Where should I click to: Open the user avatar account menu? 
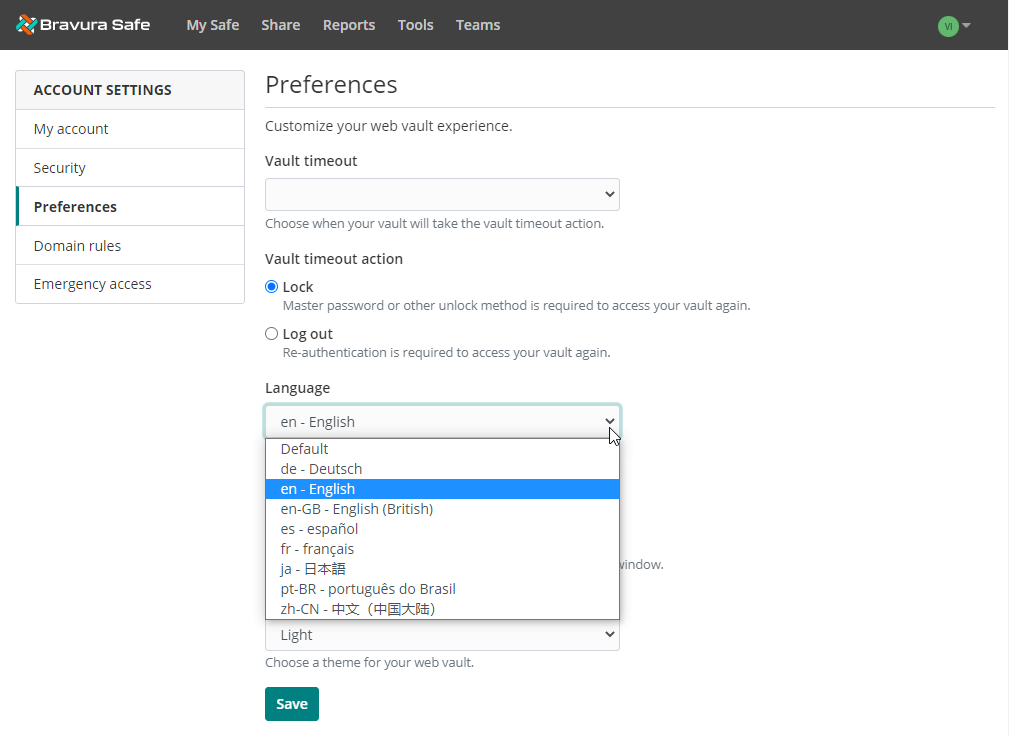coord(954,26)
